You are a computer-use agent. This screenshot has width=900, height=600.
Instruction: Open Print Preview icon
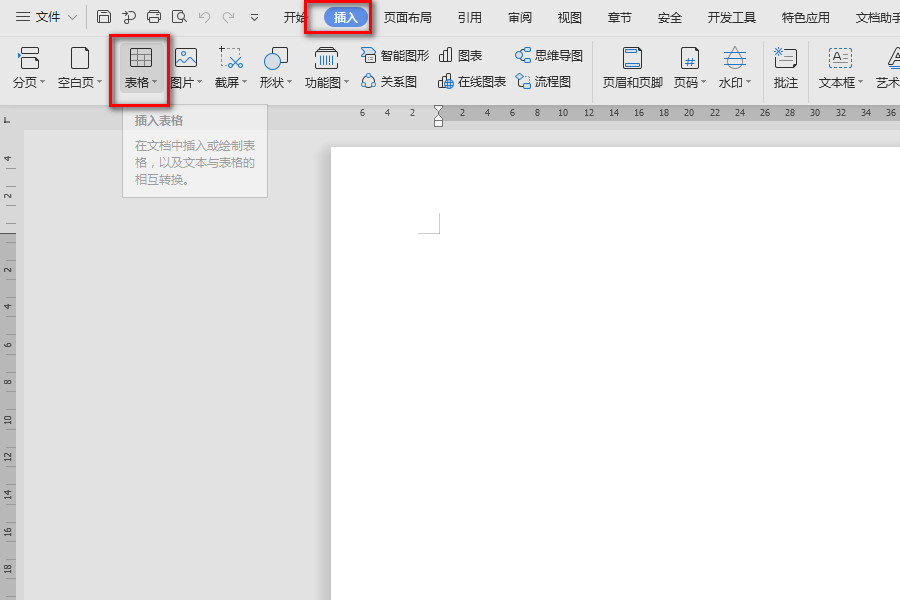(x=179, y=17)
